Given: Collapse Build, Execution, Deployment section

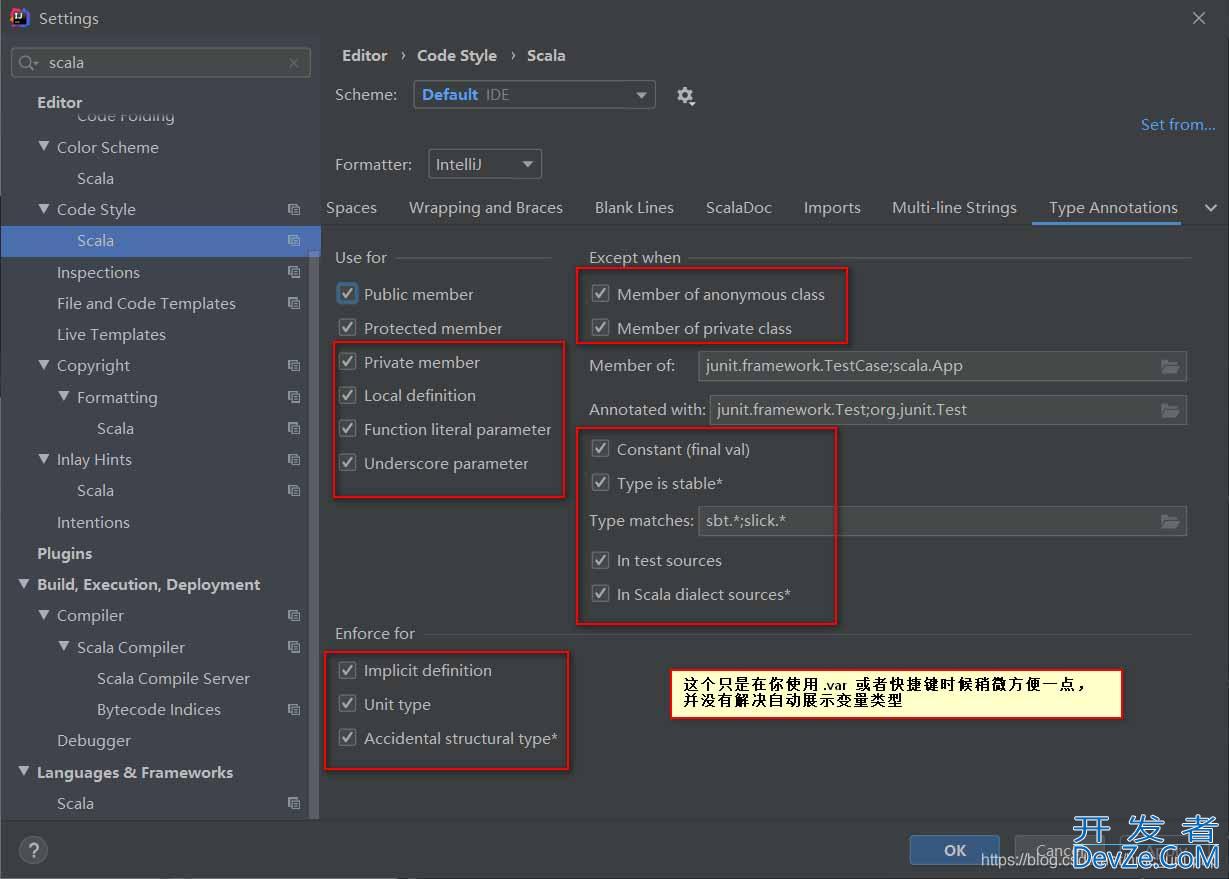Looking at the screenshot, I should [24, 584].
